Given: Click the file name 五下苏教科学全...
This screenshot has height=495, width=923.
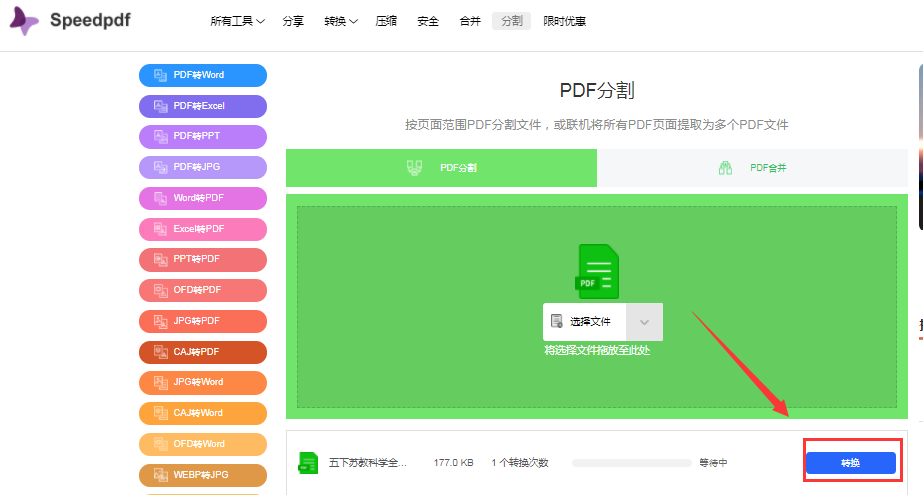Looking at the screenshot, I should pyautogui.click(x=367, y=463).
